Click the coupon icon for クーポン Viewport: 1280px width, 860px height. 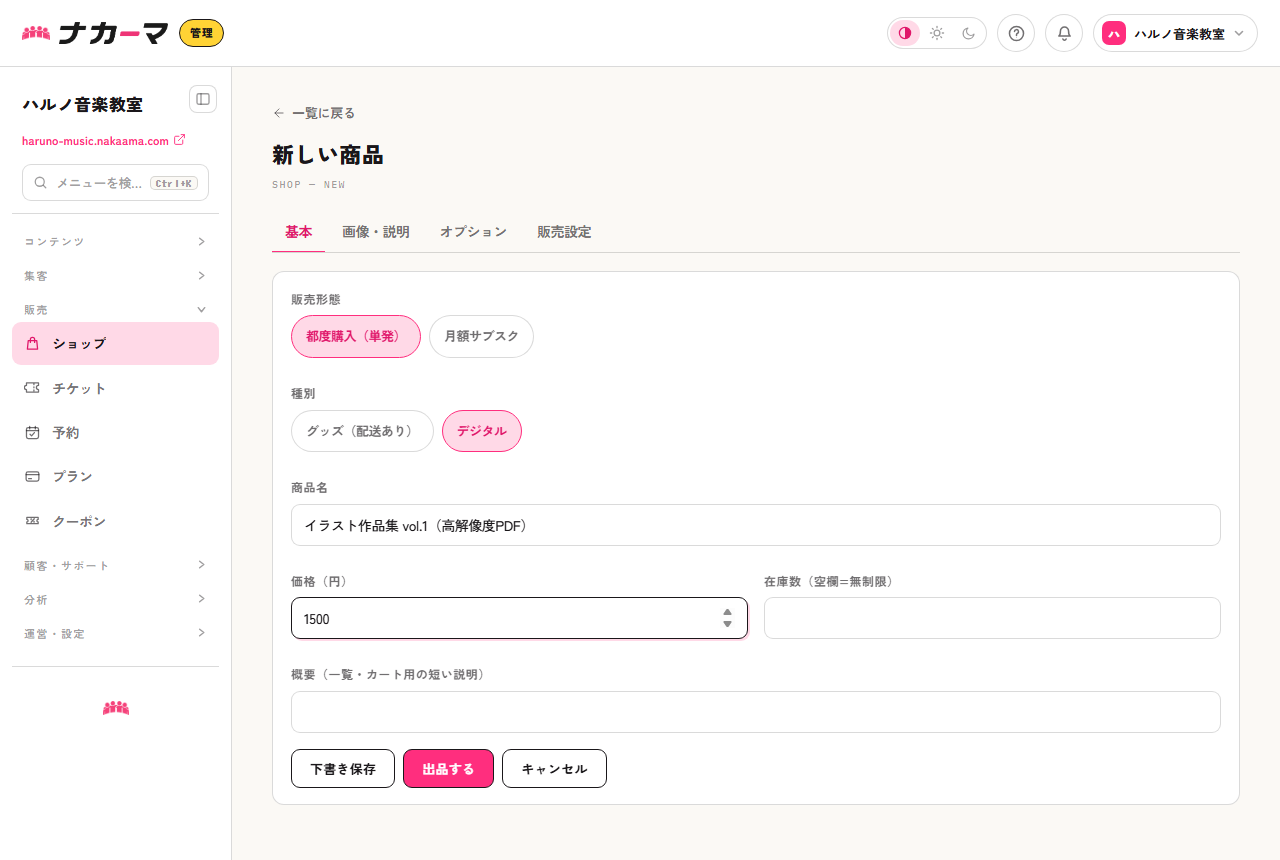[32, 521]
